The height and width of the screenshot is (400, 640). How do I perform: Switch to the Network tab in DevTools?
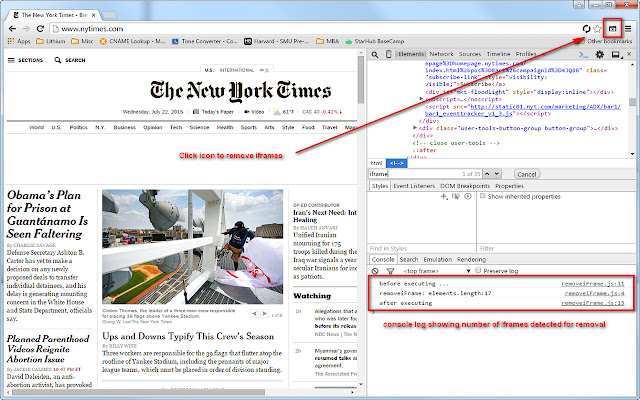pos(441,54)
